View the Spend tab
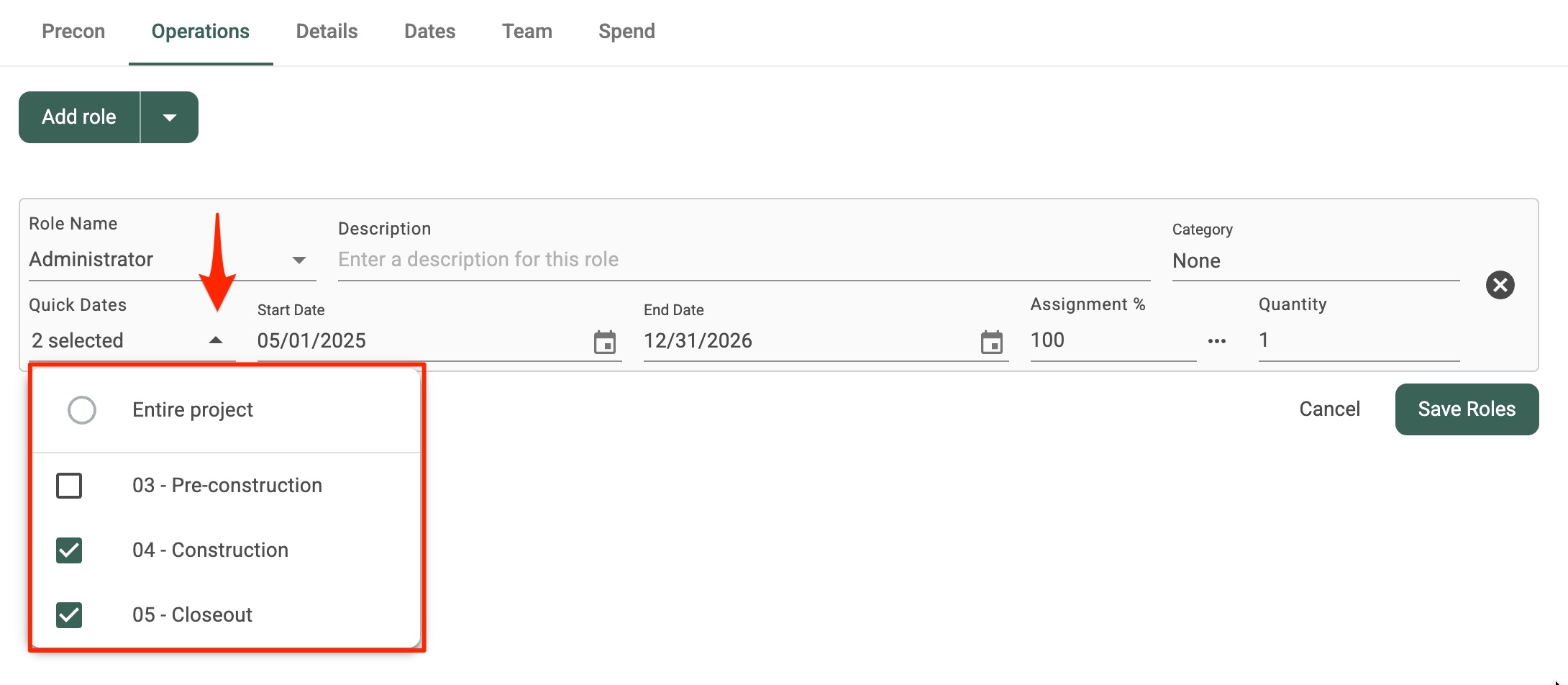Viewport: 1568px width, 685px height. click(x=626, y=32)
